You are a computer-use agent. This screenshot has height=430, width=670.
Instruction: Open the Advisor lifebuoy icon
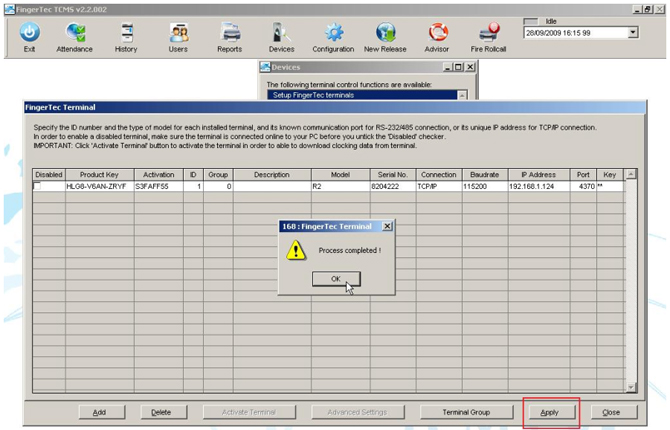[438, 33]
